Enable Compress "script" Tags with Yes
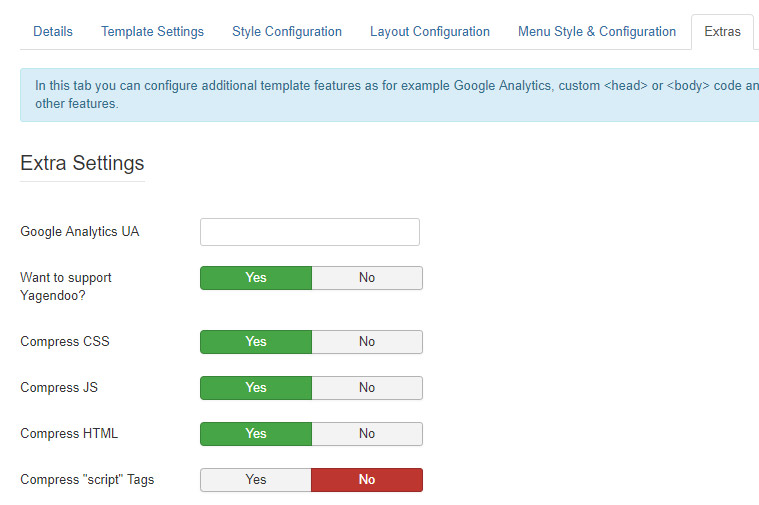759x505 pixels. [x=256, y=480]
